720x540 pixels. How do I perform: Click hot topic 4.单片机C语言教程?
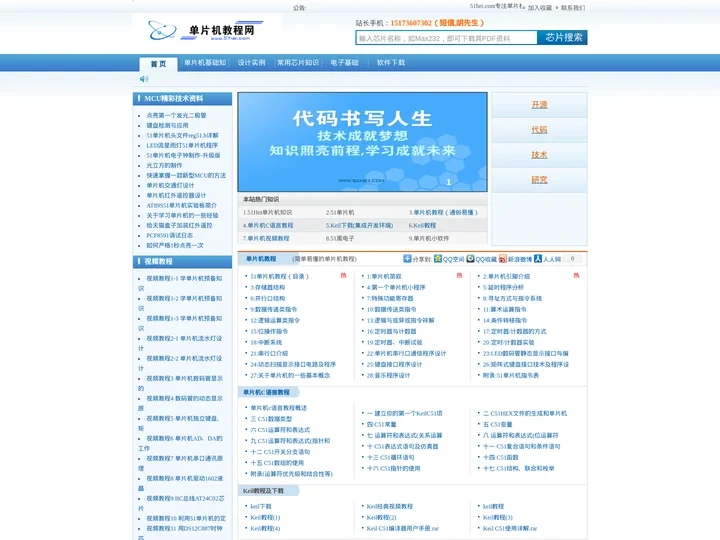pyautogui.click(x=268, y=225)
